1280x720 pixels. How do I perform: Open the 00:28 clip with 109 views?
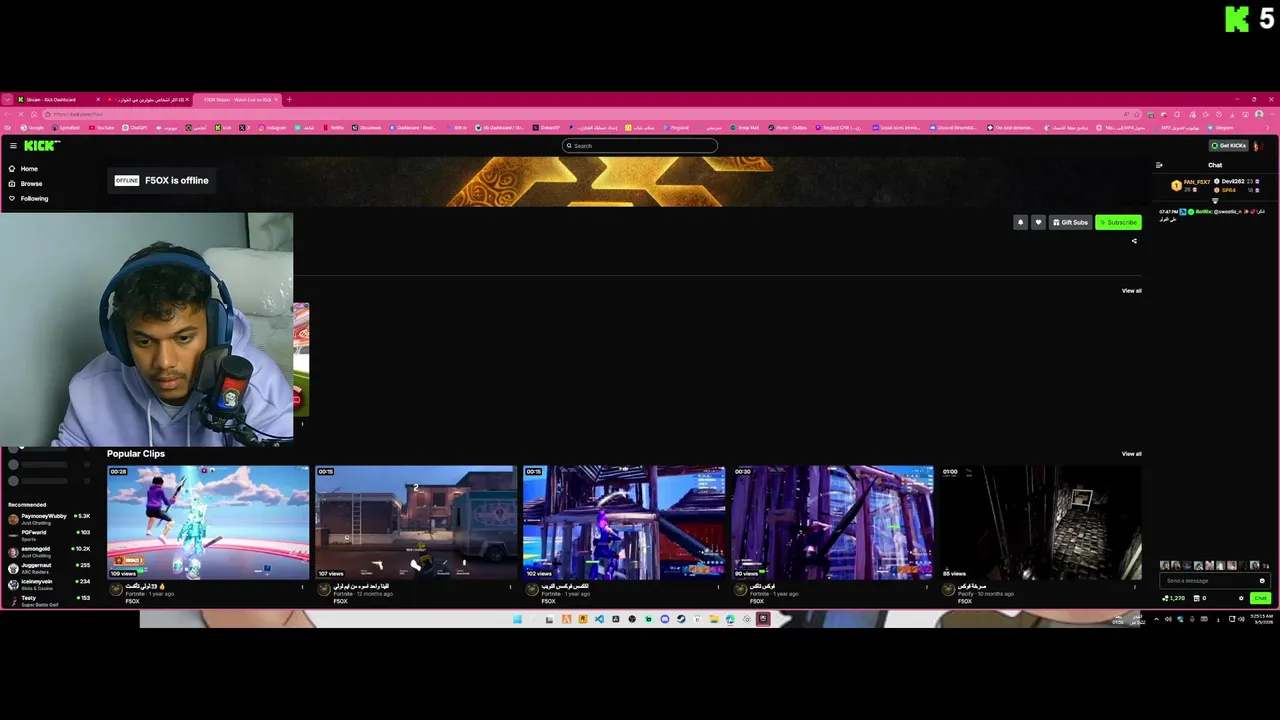point(208,522)
